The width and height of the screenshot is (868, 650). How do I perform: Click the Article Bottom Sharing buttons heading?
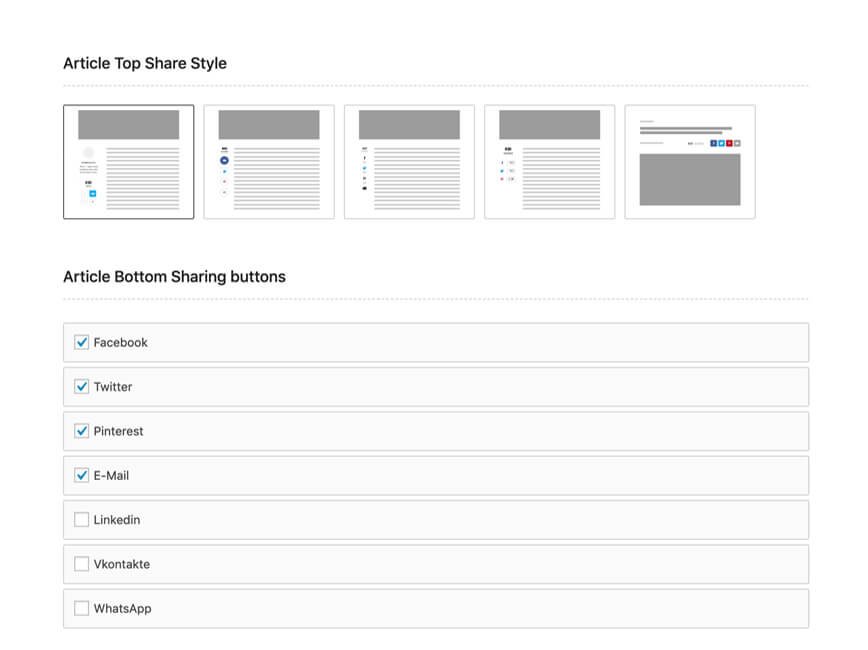click(174, 277)
